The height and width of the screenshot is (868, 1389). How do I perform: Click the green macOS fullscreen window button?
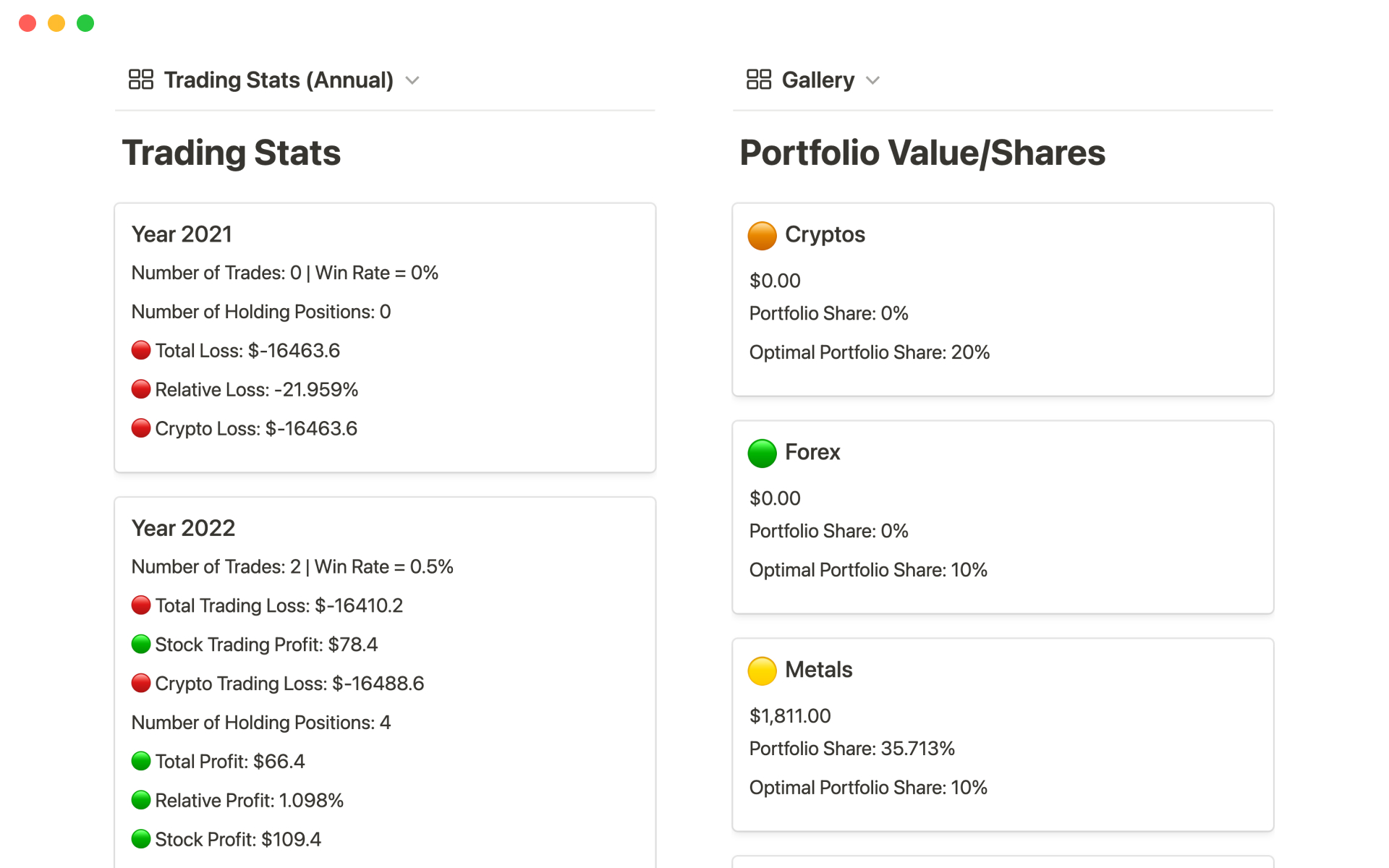[85, 23]
